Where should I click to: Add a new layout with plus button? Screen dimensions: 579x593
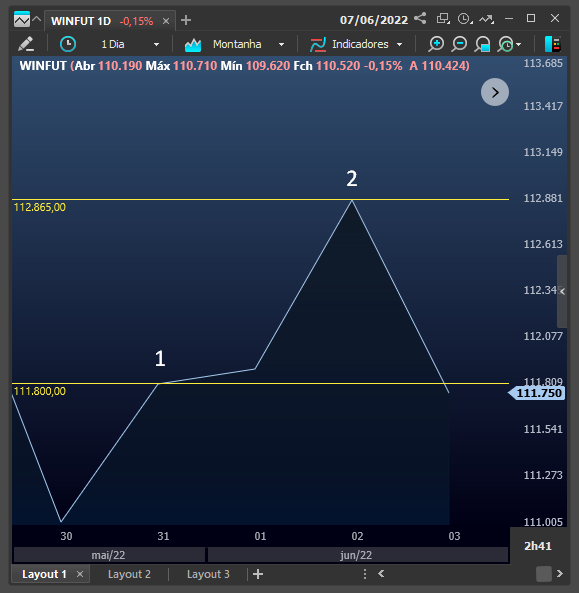click(258, 574)
